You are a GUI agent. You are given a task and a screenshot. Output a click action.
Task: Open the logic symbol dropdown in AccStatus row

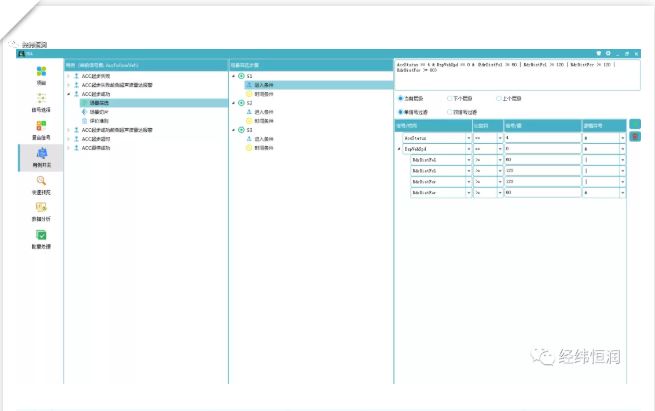point(622,138)
